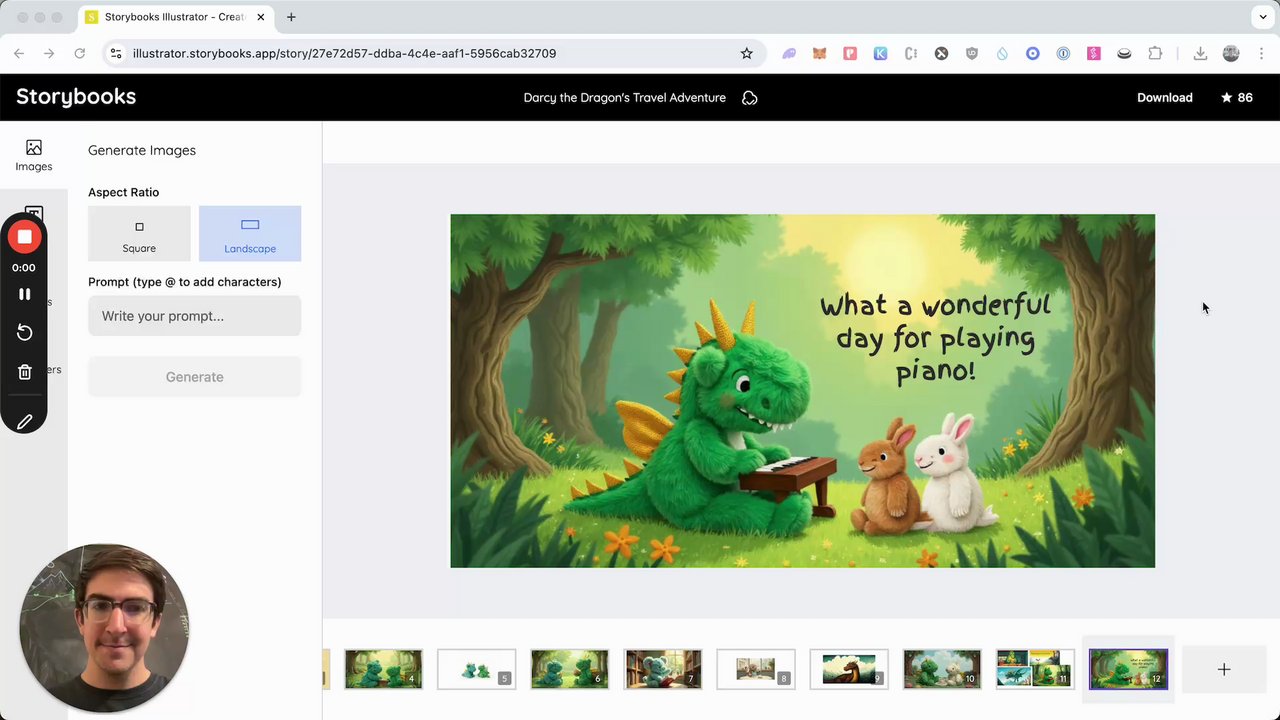Select page 7 thumbnail
This screenshot has height=720, width=1280.
(x=662, y=669)
